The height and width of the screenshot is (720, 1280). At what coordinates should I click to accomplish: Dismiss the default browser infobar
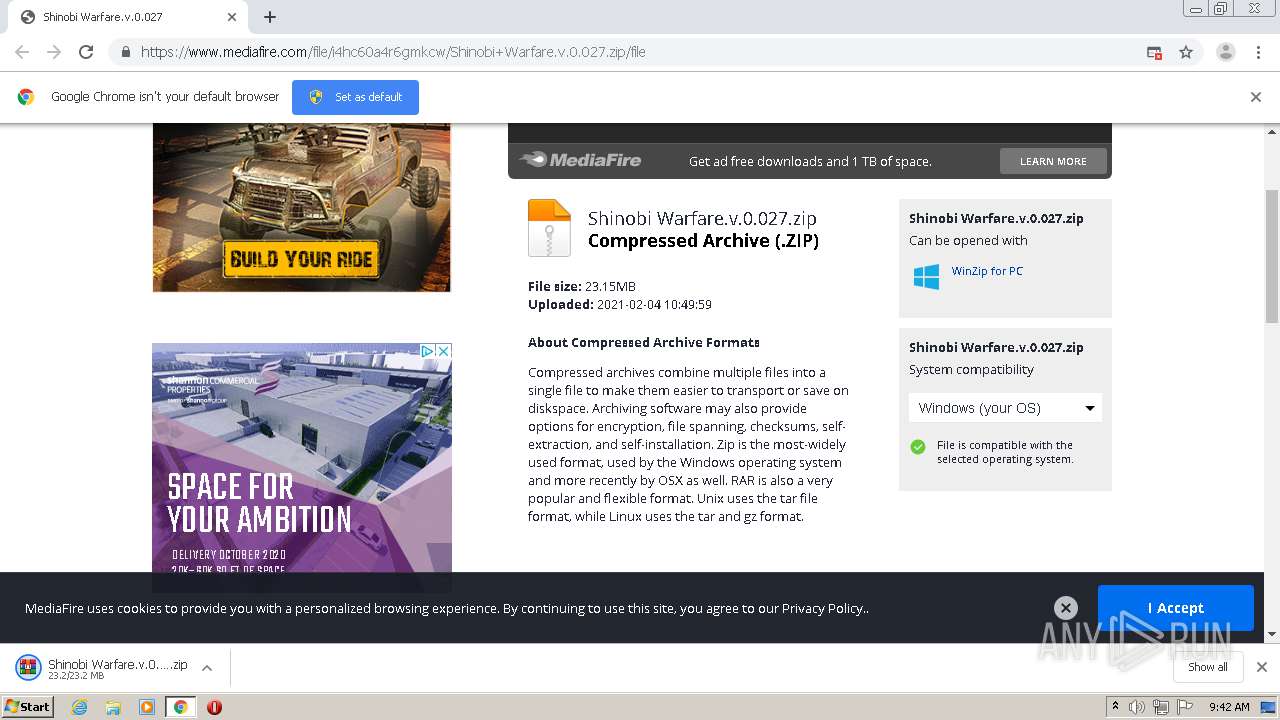click(1256, 97)
